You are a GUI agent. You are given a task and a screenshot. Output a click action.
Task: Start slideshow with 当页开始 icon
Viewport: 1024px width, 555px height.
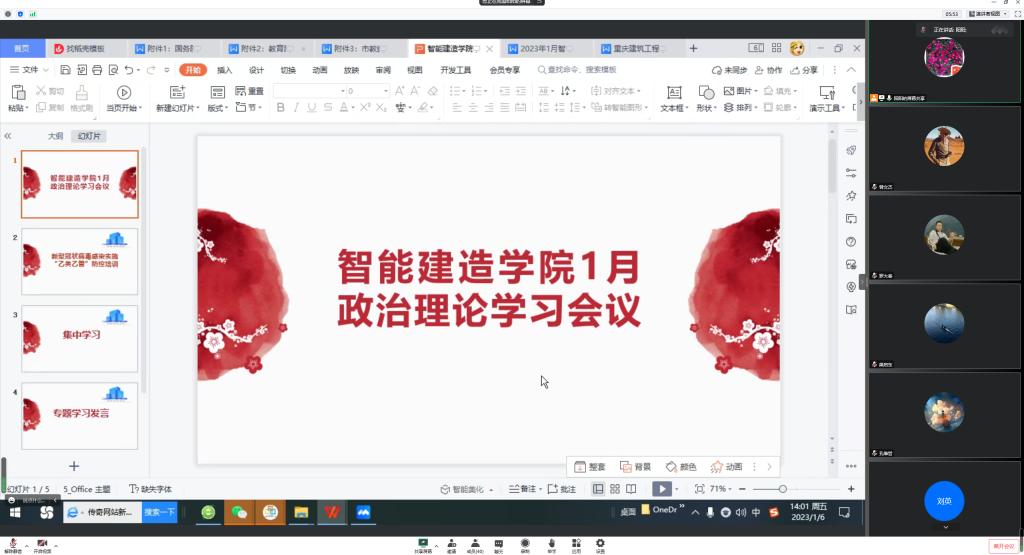pos(124,92)
